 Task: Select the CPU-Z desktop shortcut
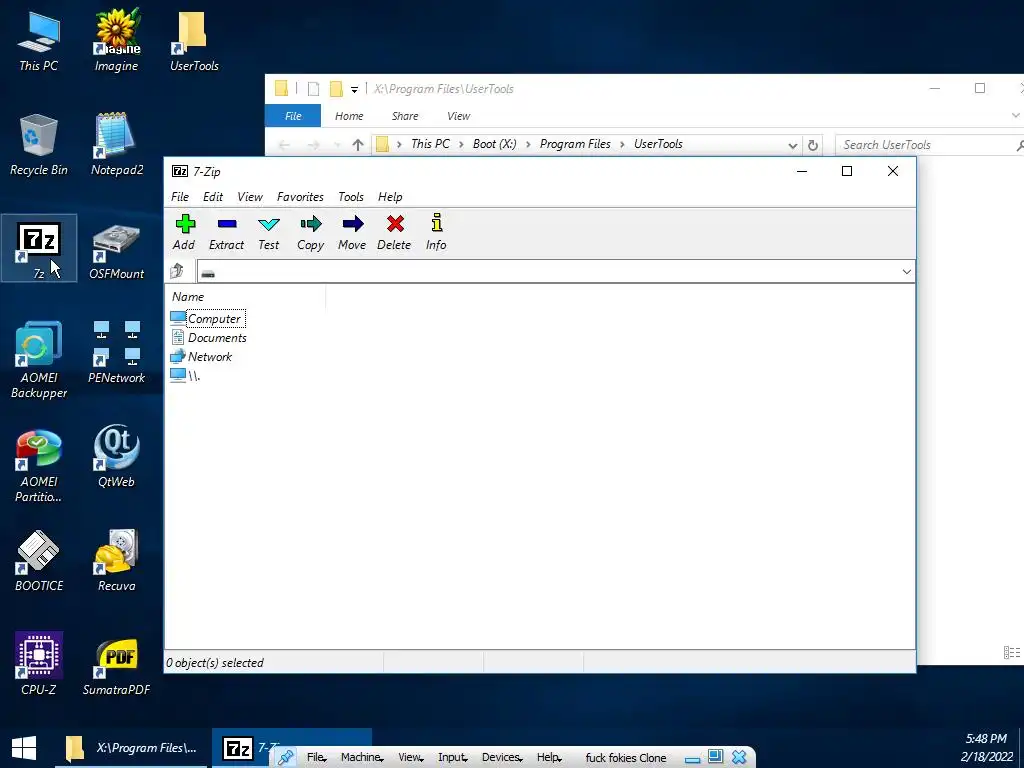point(39,664)
